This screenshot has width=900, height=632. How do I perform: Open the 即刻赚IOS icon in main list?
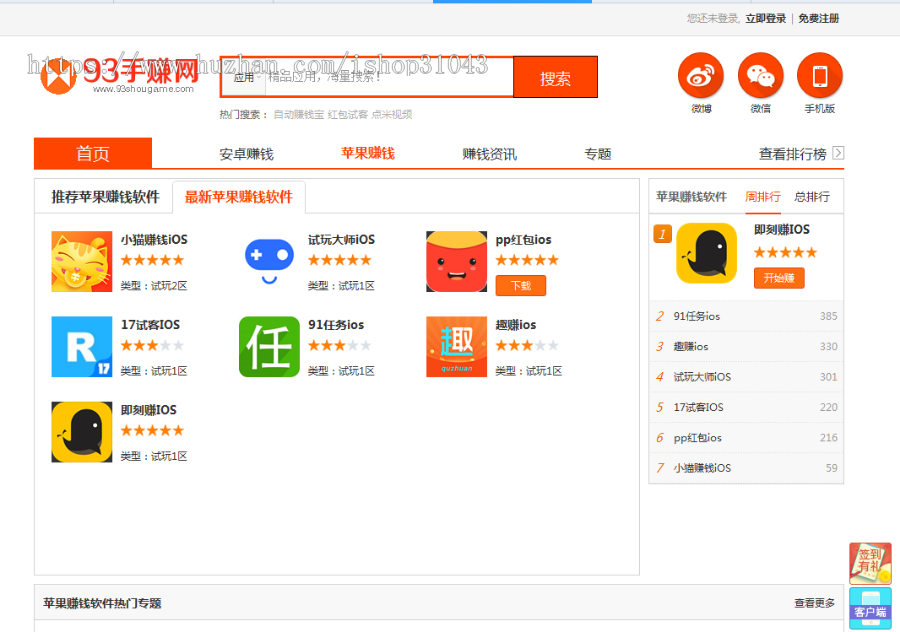82,432
